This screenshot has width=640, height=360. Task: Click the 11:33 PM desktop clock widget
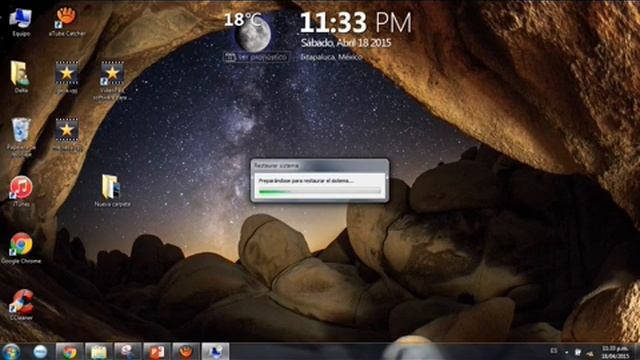356,22
